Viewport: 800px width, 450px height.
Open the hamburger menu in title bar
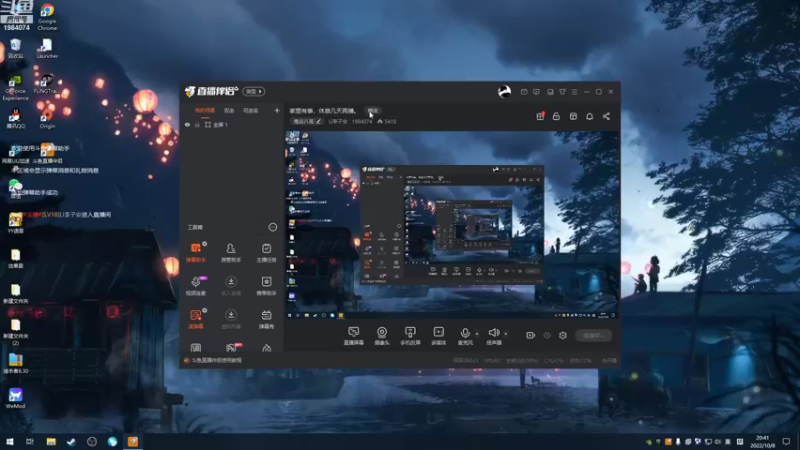[574, 92]
